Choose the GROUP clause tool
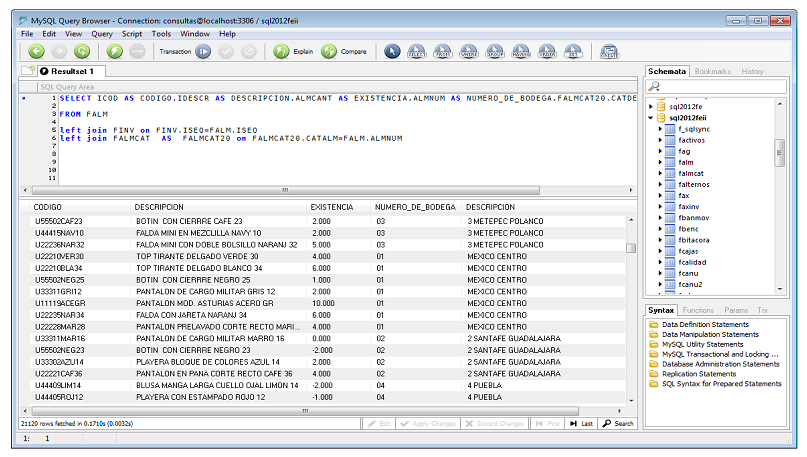 click(495, 51)
